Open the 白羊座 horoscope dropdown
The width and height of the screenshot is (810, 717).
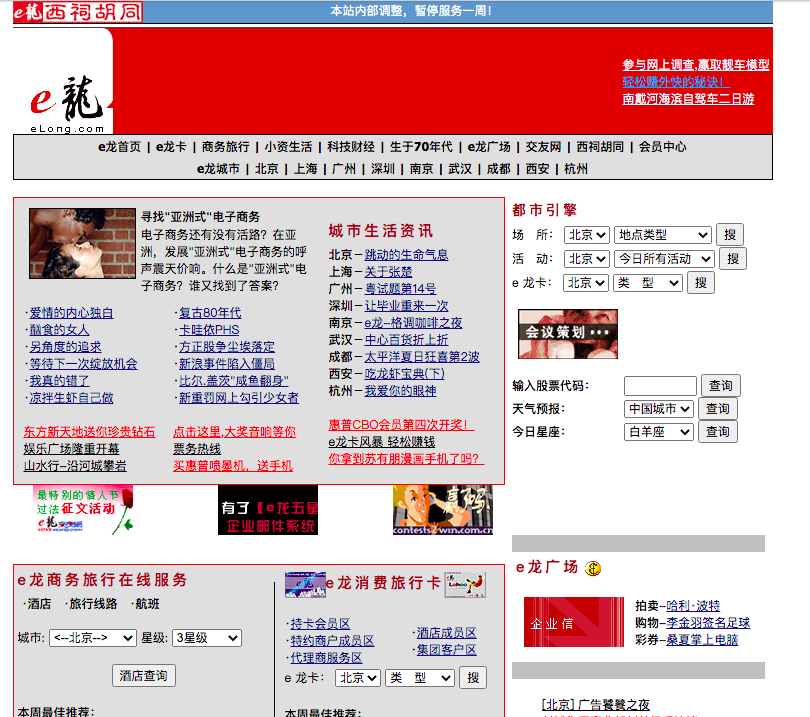point(659,432)
